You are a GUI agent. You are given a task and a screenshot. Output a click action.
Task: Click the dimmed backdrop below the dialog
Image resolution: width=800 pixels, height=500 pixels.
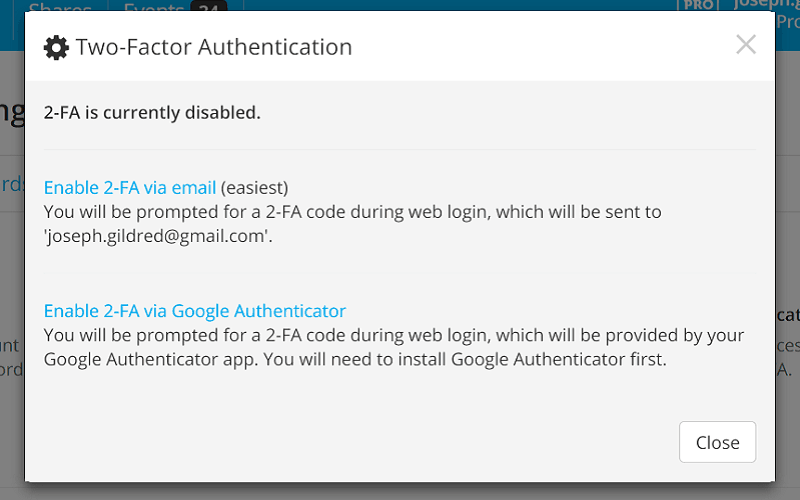[400, 491]
